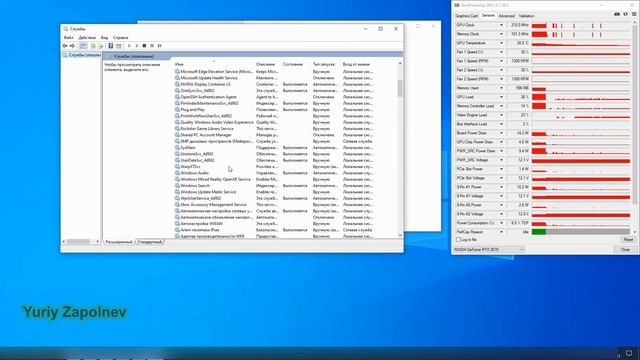This screenshot has height=360, width=640.
Task: Click the Restart service toolbar icon
Action: [x=160, y=46]
